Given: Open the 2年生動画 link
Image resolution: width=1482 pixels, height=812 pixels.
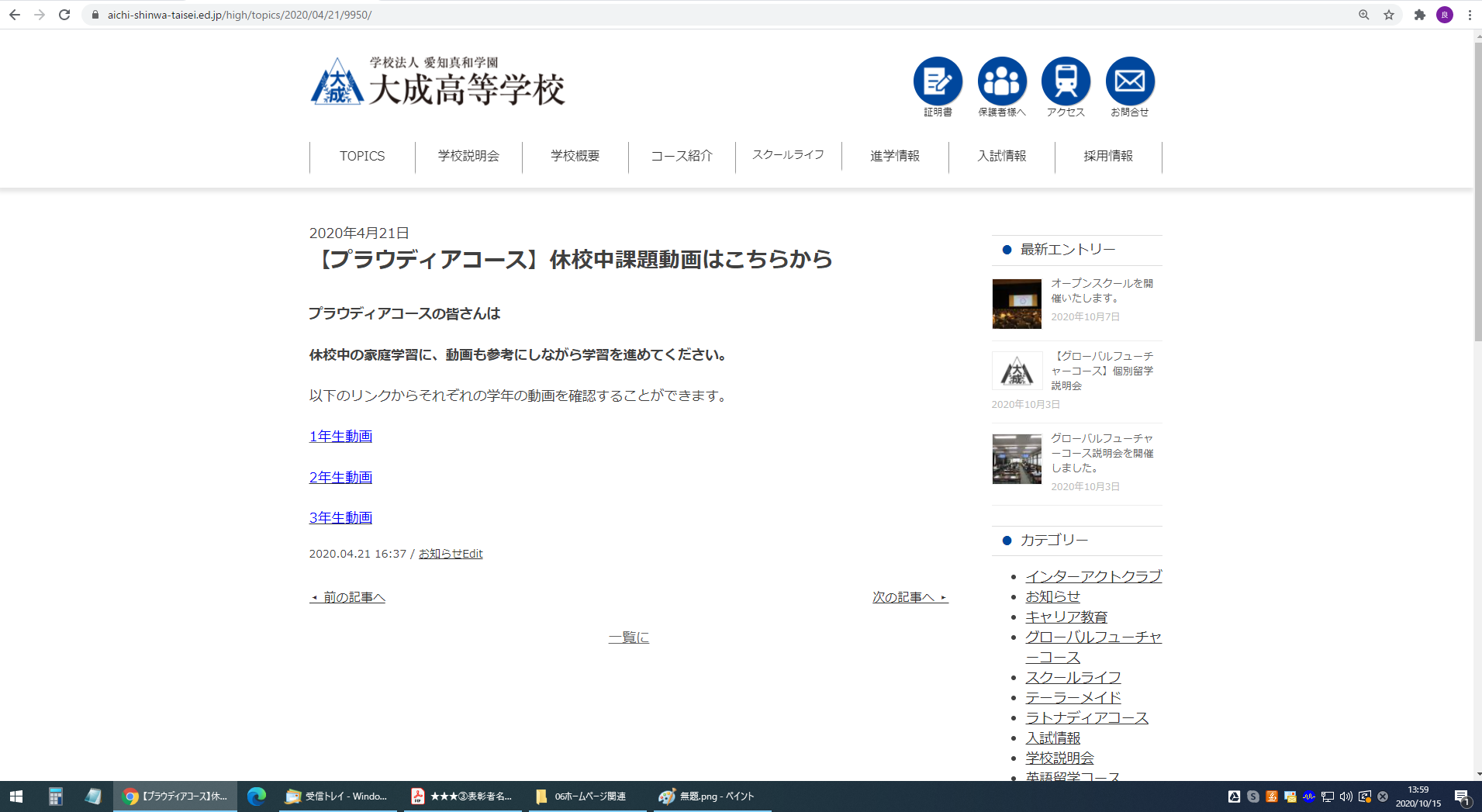Looking at the screenshot, I should click(x=340, y=478).
